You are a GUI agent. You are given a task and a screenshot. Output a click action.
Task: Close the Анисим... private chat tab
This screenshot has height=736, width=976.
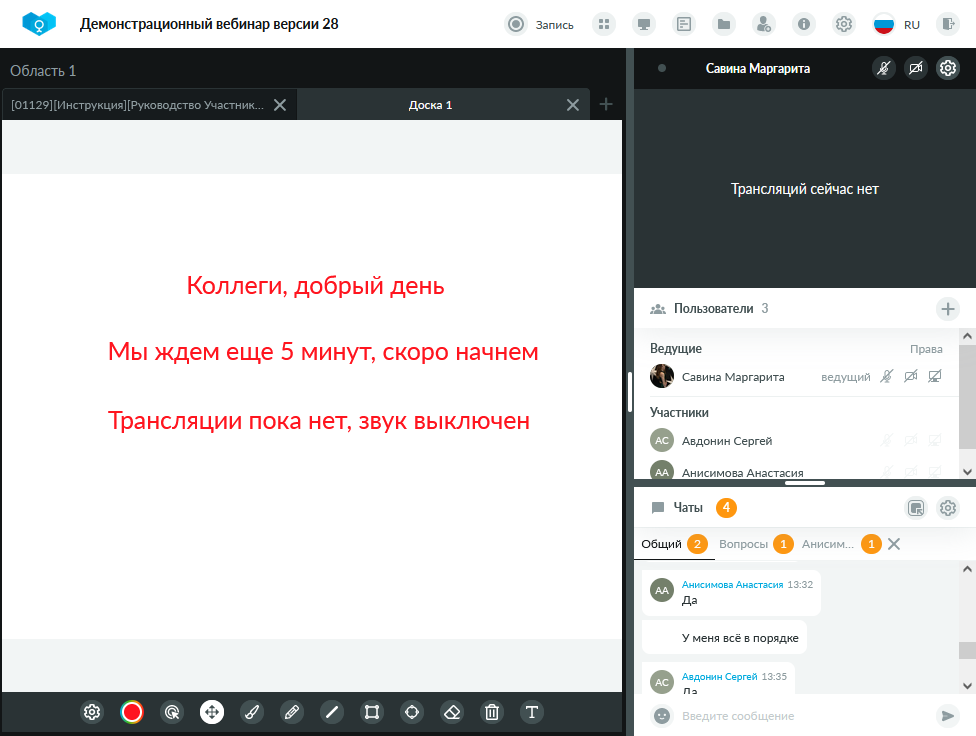pyautogui.click(x=894, y=544)
